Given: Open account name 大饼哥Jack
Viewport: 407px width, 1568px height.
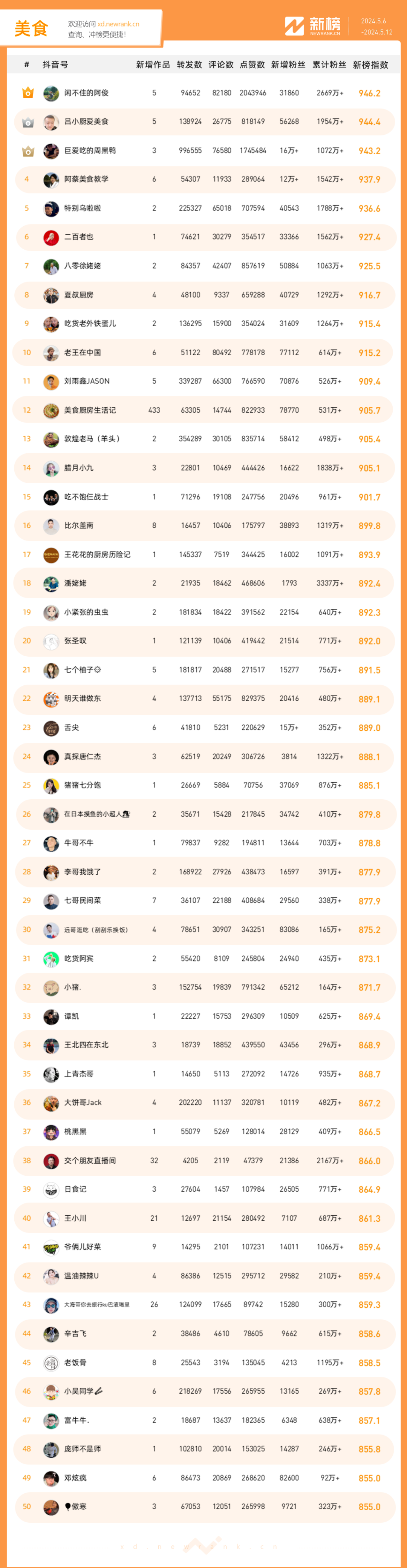Looking at the screenshot, I should tap(83, 1103).
